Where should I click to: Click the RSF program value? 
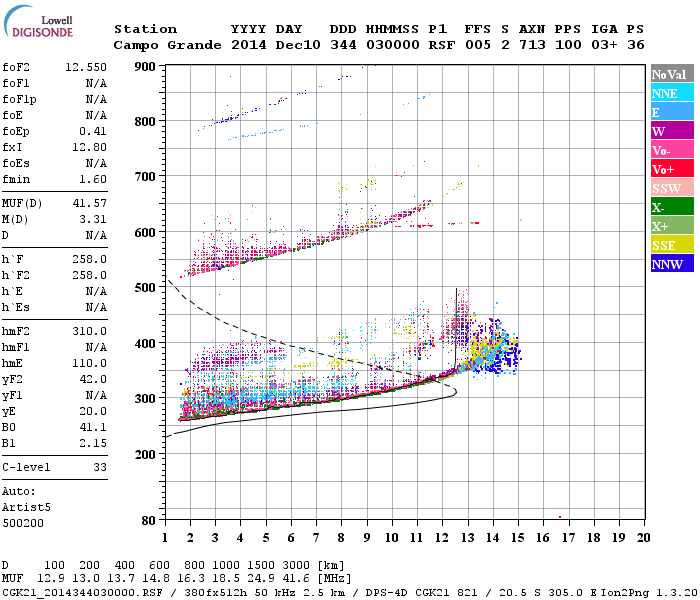(x=442, y=45)
